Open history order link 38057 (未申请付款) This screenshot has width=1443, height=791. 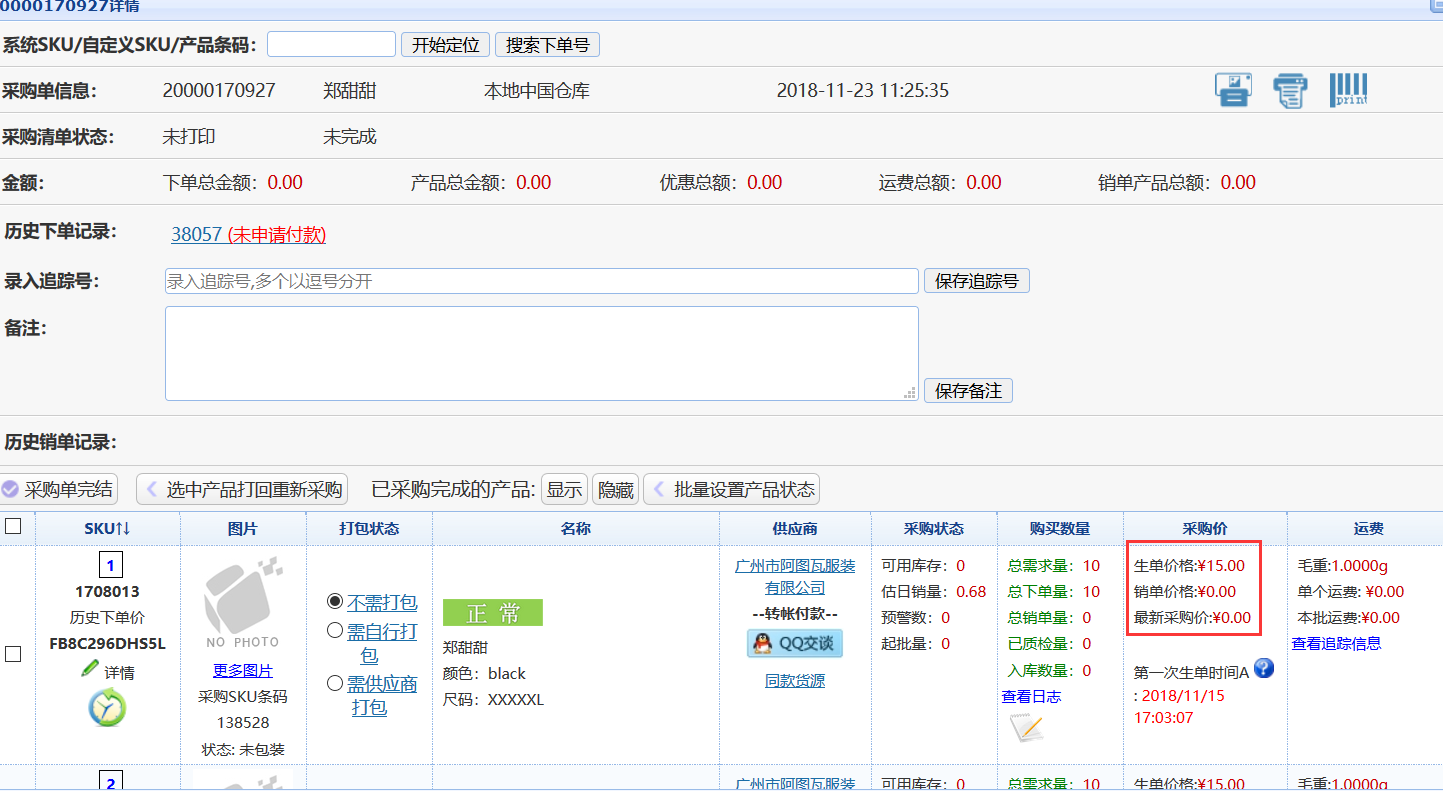pyautogui.click(x=248, y=234)
